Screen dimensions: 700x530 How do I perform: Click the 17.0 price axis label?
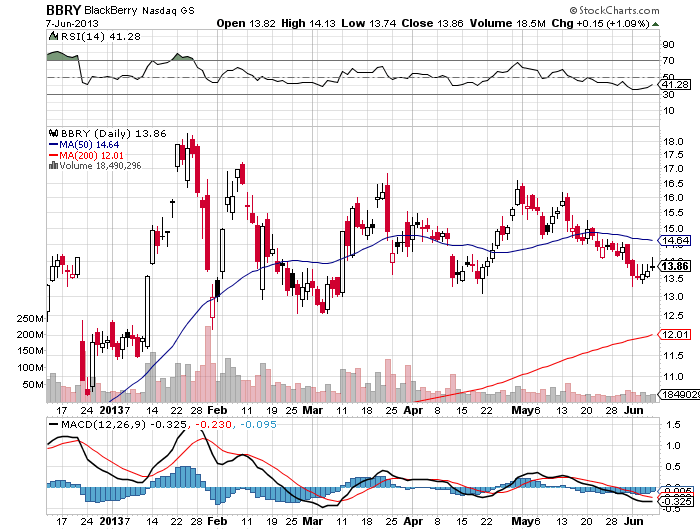[673, 169]
